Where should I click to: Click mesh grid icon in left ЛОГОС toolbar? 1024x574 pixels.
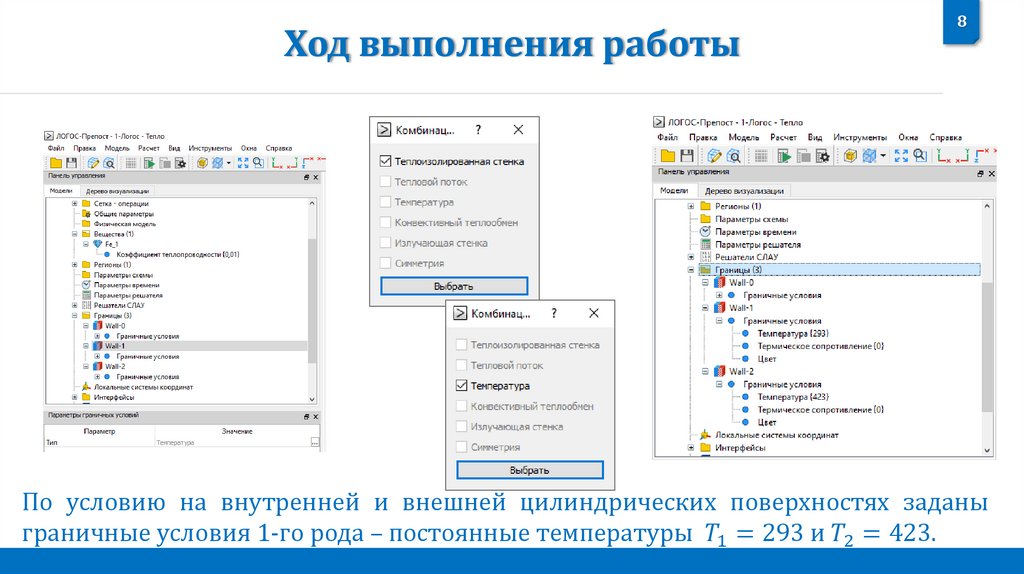click(x=131, y=163)
